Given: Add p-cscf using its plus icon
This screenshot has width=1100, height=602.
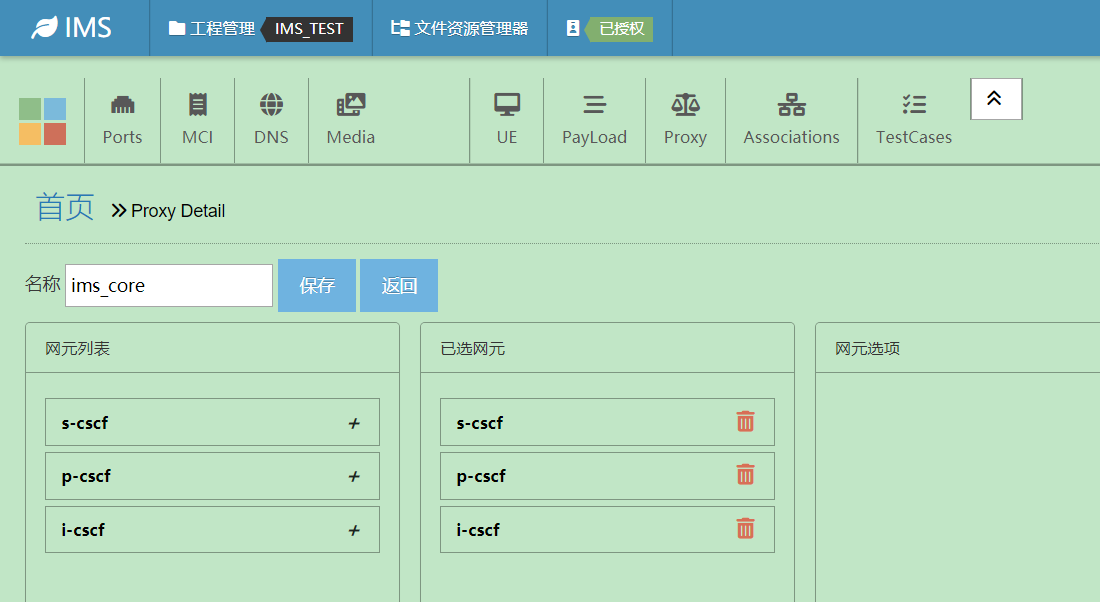Looking at the screenshot, I should tap(354, 477).
